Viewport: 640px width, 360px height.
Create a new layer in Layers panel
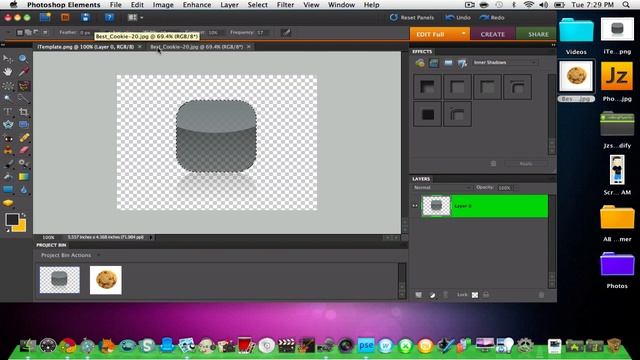418,295
